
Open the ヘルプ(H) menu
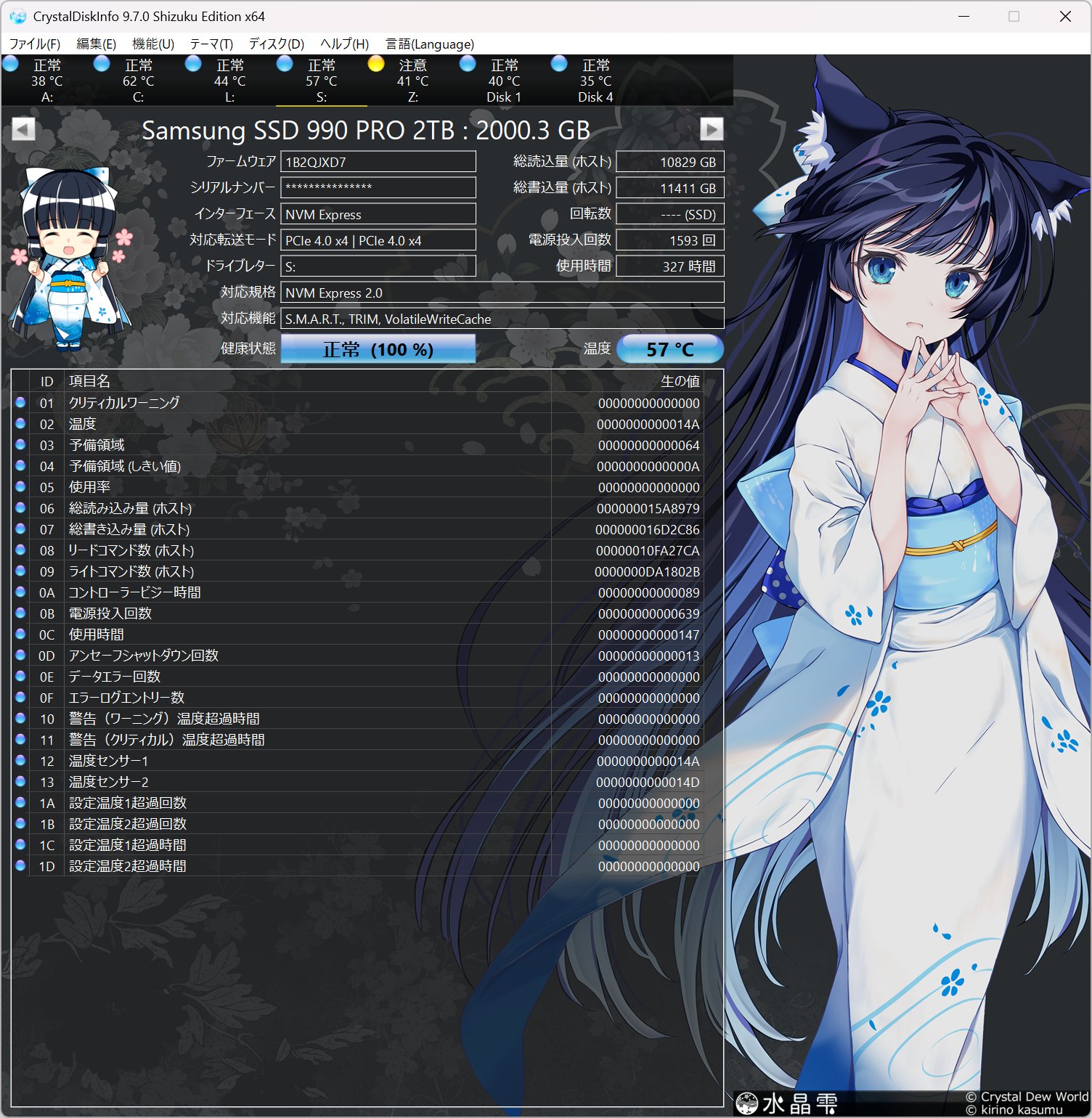345,44
